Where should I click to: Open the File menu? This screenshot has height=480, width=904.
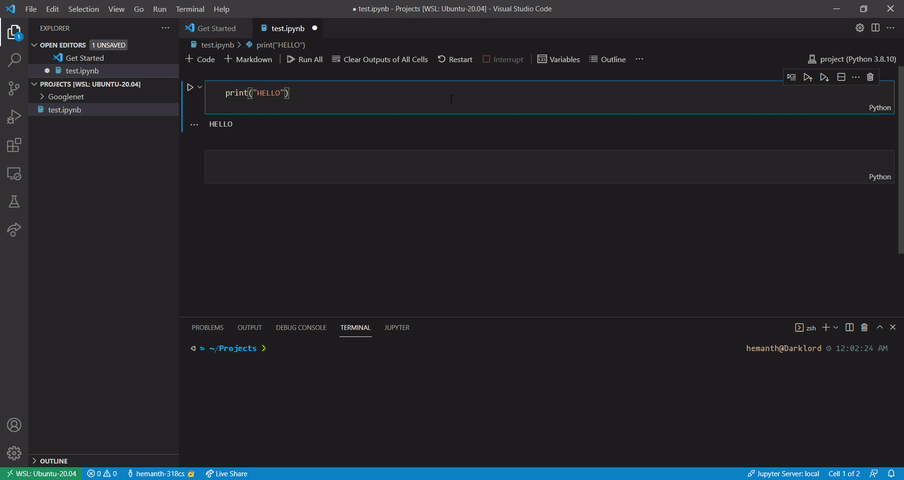(x=31, y=9)
